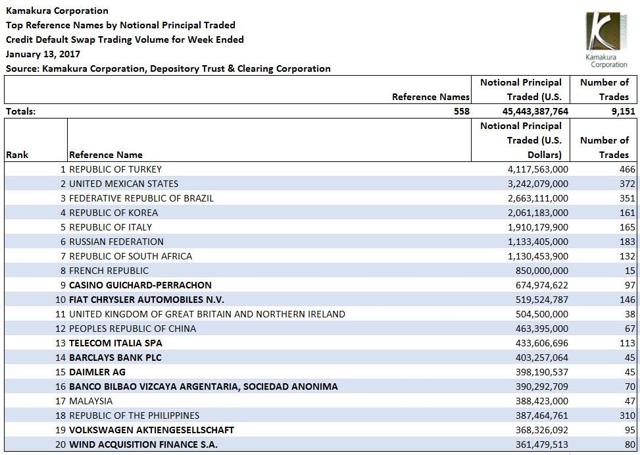Viewport: 640px width, 455px height.
Task: Select 'FIAT CHRYSLER AUTOMOBILES N.V.' cell
Action: pyautogui.click(x=147, y=300)
